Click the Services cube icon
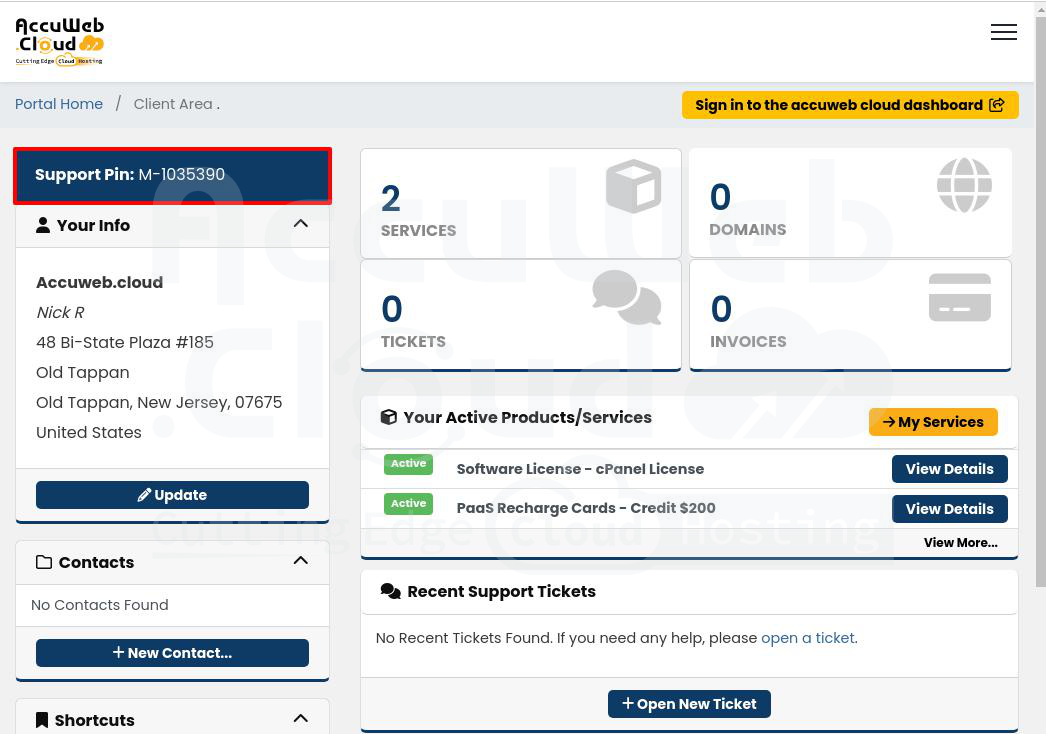The width and height of the screenshot is (1046, 734). pos(633,187)
